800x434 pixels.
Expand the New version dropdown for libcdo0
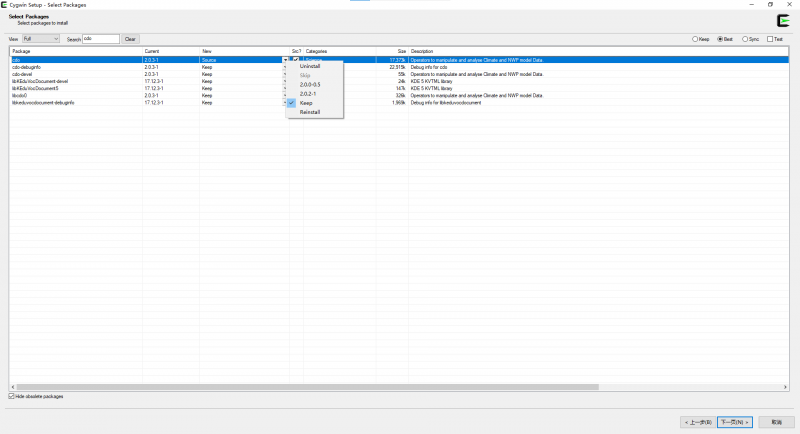[x=285, y=95]
